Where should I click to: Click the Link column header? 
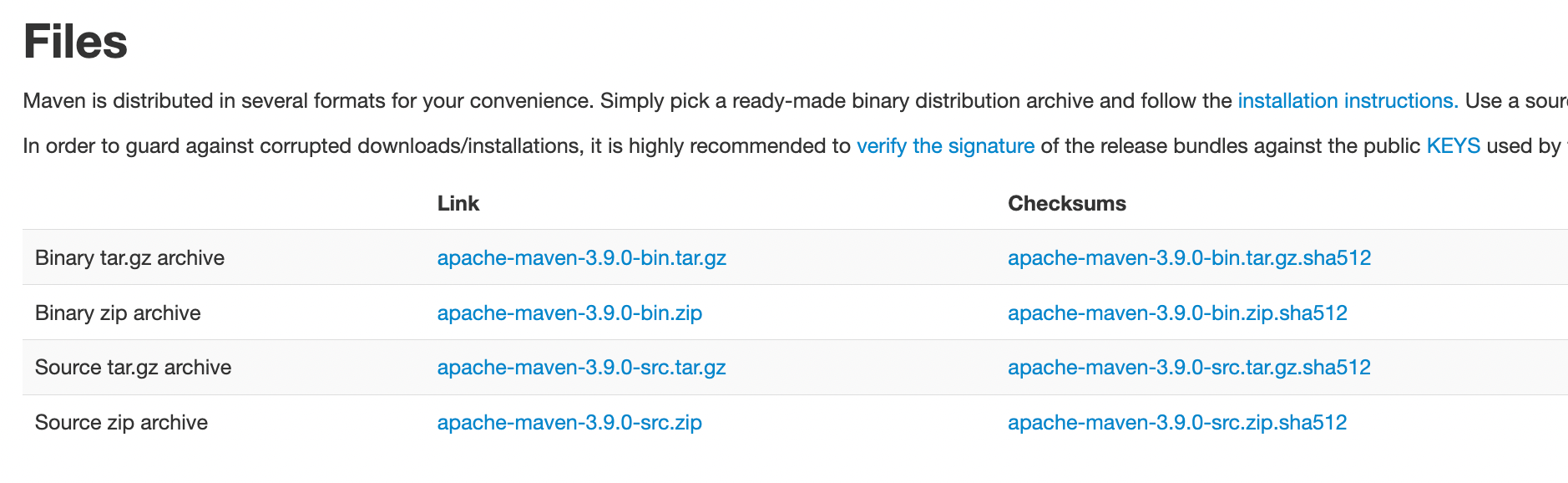[x=458, y=204]
